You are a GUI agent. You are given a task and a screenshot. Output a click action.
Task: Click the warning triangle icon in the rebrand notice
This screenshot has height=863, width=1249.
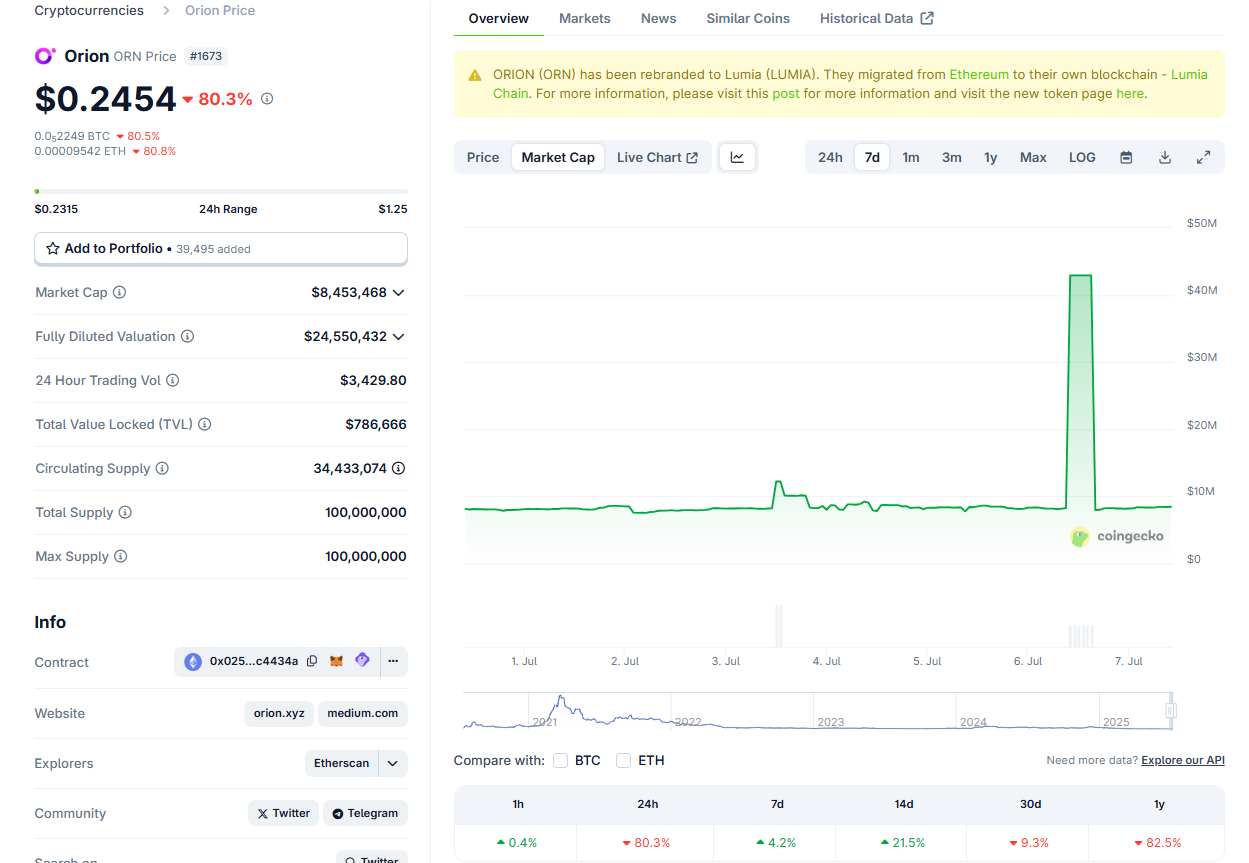(474, 75)
